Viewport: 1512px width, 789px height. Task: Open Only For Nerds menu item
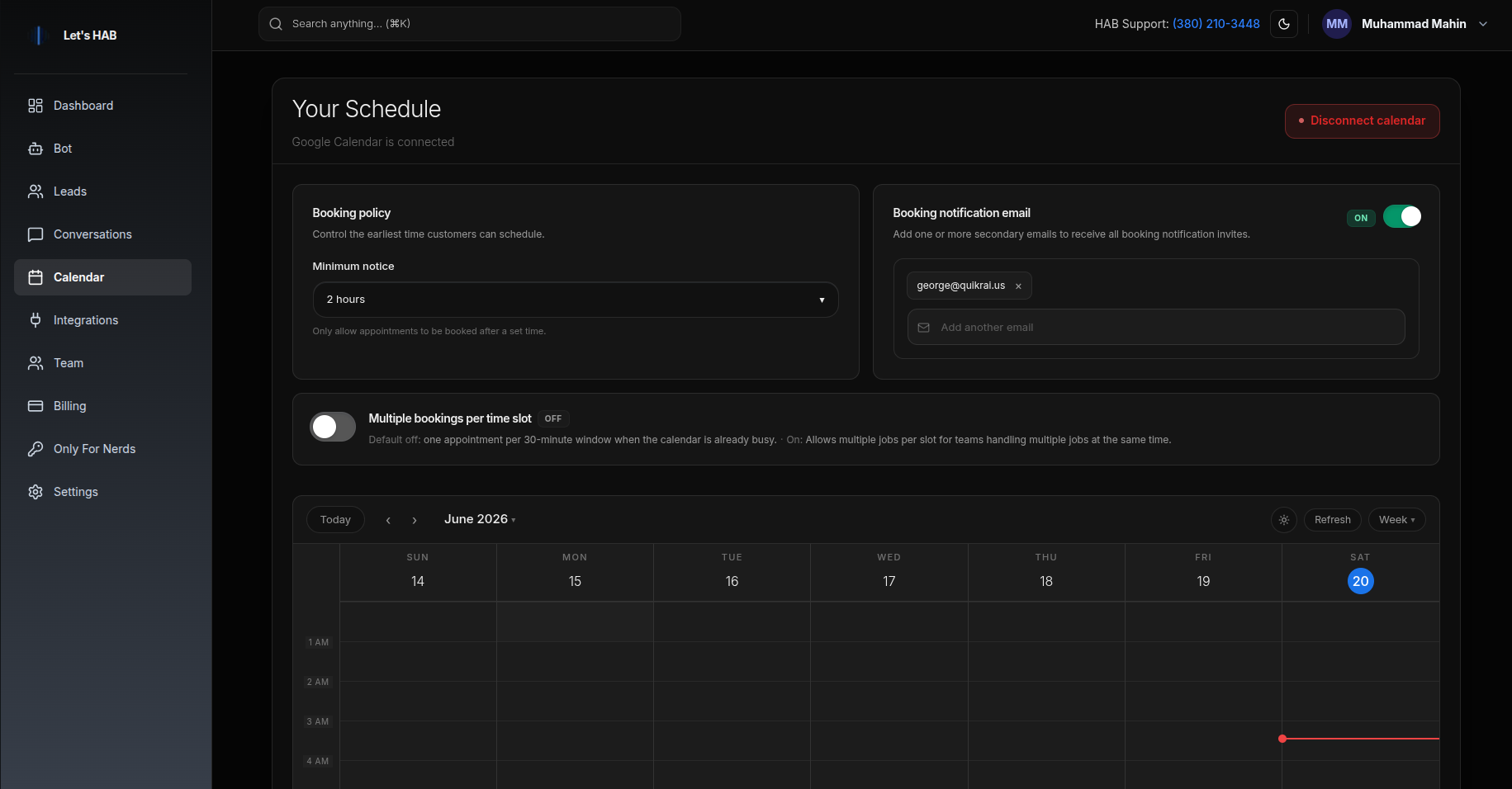[x=102, y=449]
